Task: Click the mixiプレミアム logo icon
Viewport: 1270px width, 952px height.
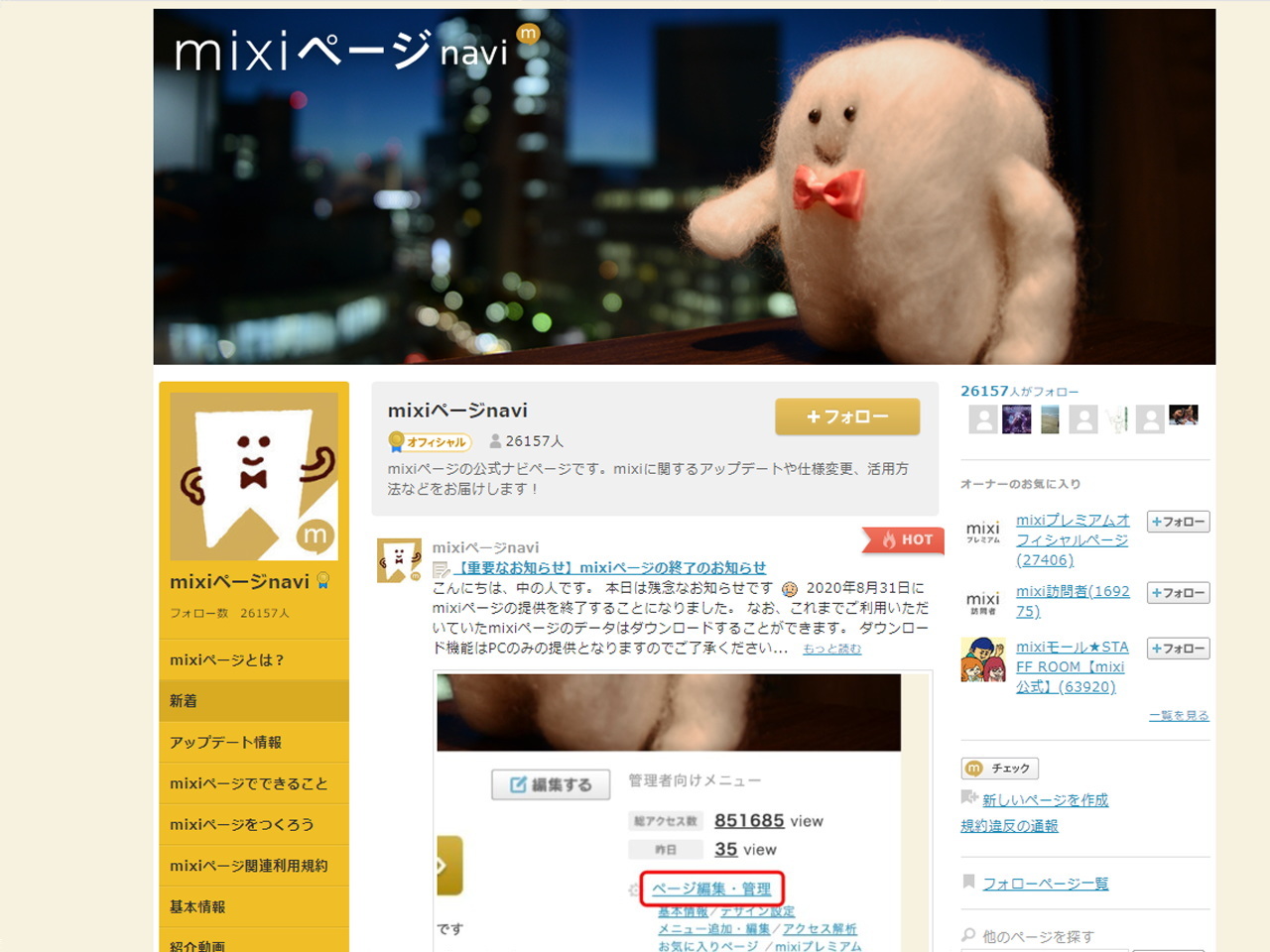Action: pos(983,533)
